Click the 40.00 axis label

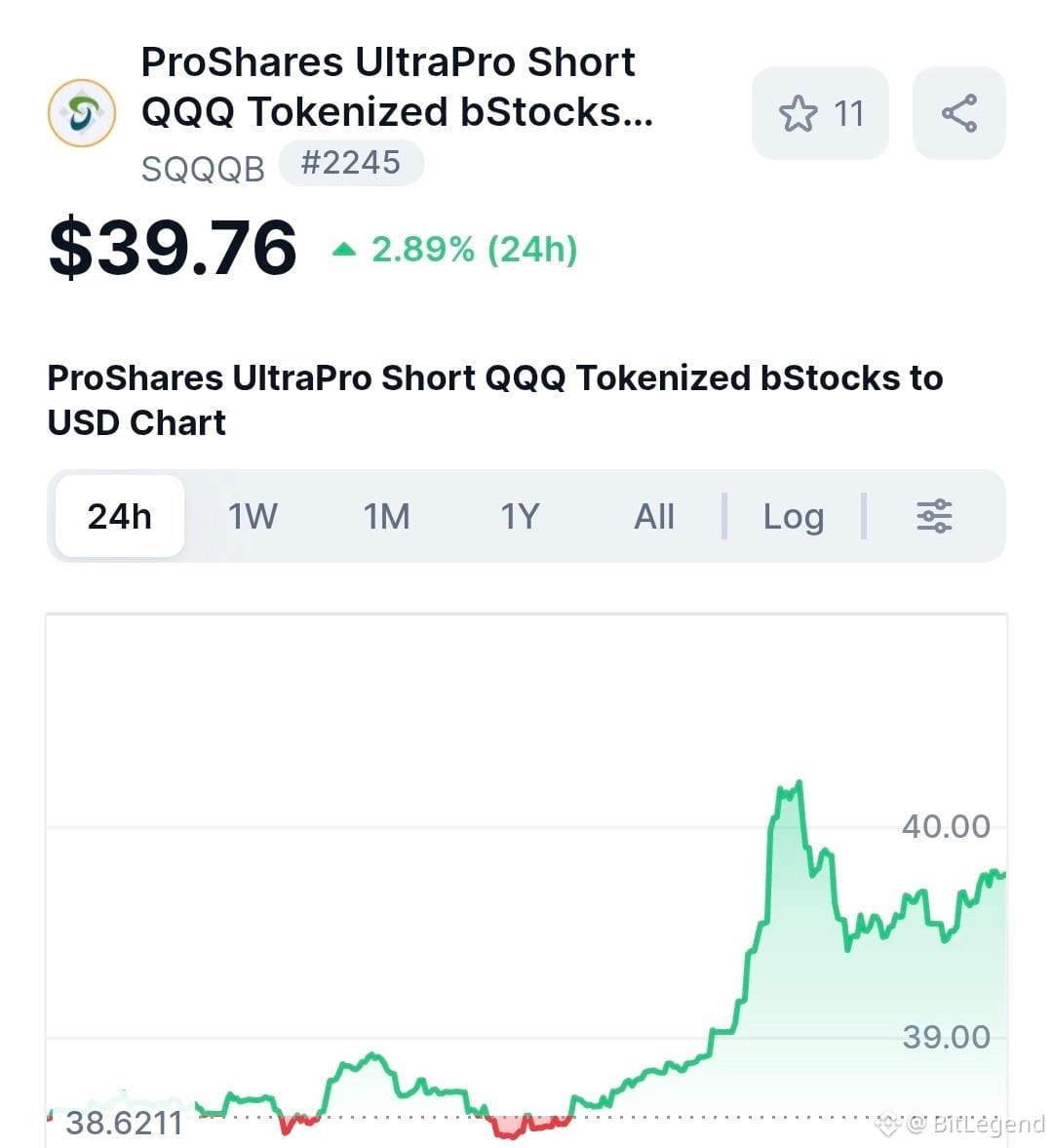pyautogui.click(x=946, y=826)
